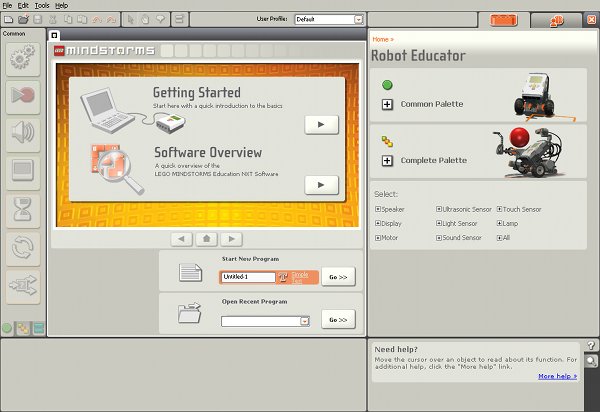Paste using toolbar paste icon
600x412 pixels.
(x=82, y=19)
